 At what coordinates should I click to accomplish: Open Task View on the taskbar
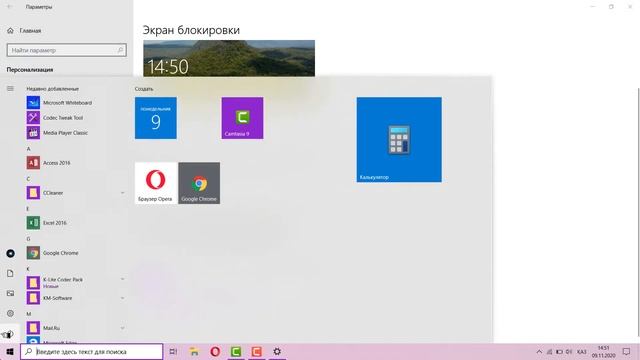[x=173, y=351]
